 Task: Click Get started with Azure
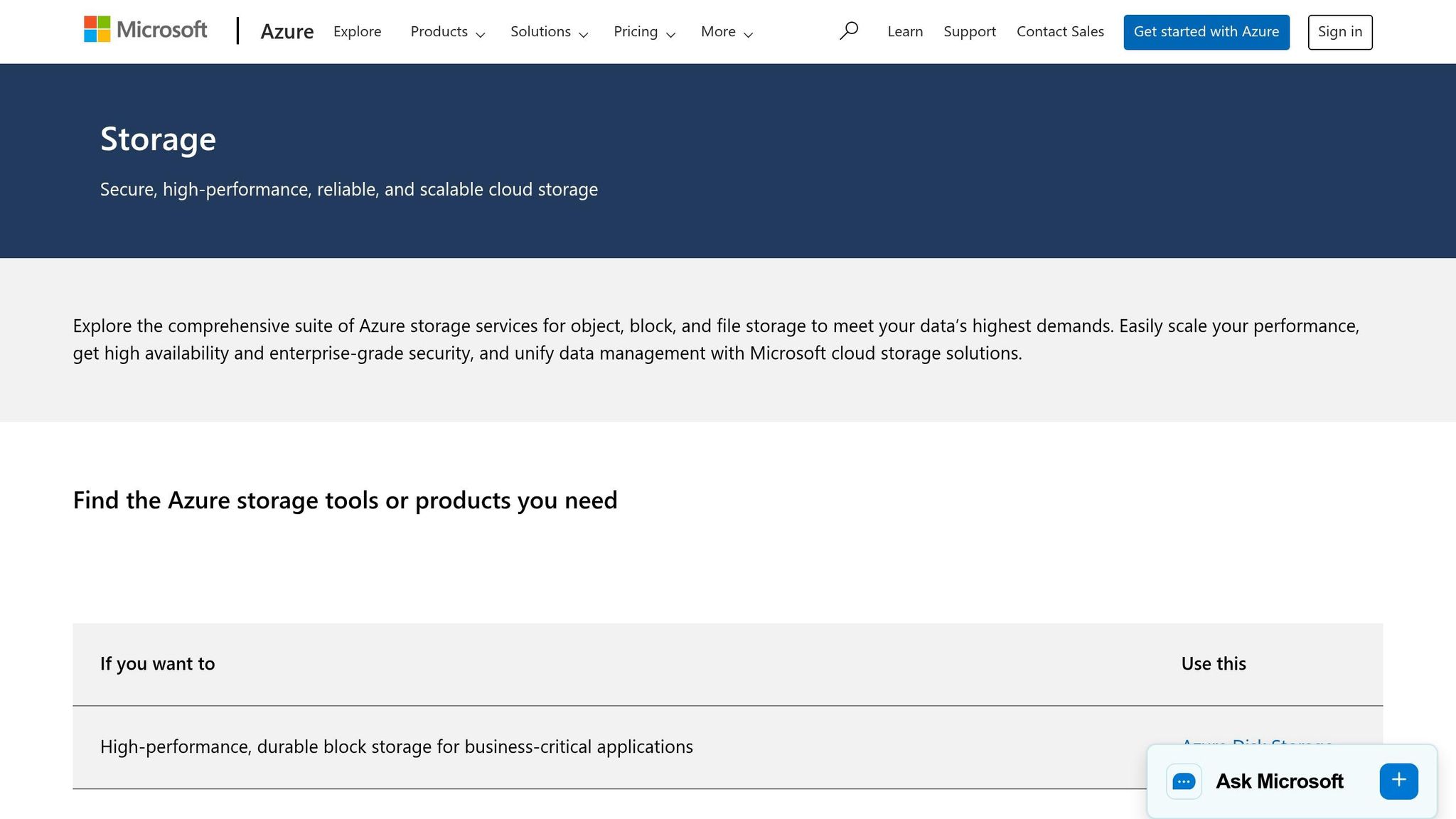click(x=1206, y=31)
